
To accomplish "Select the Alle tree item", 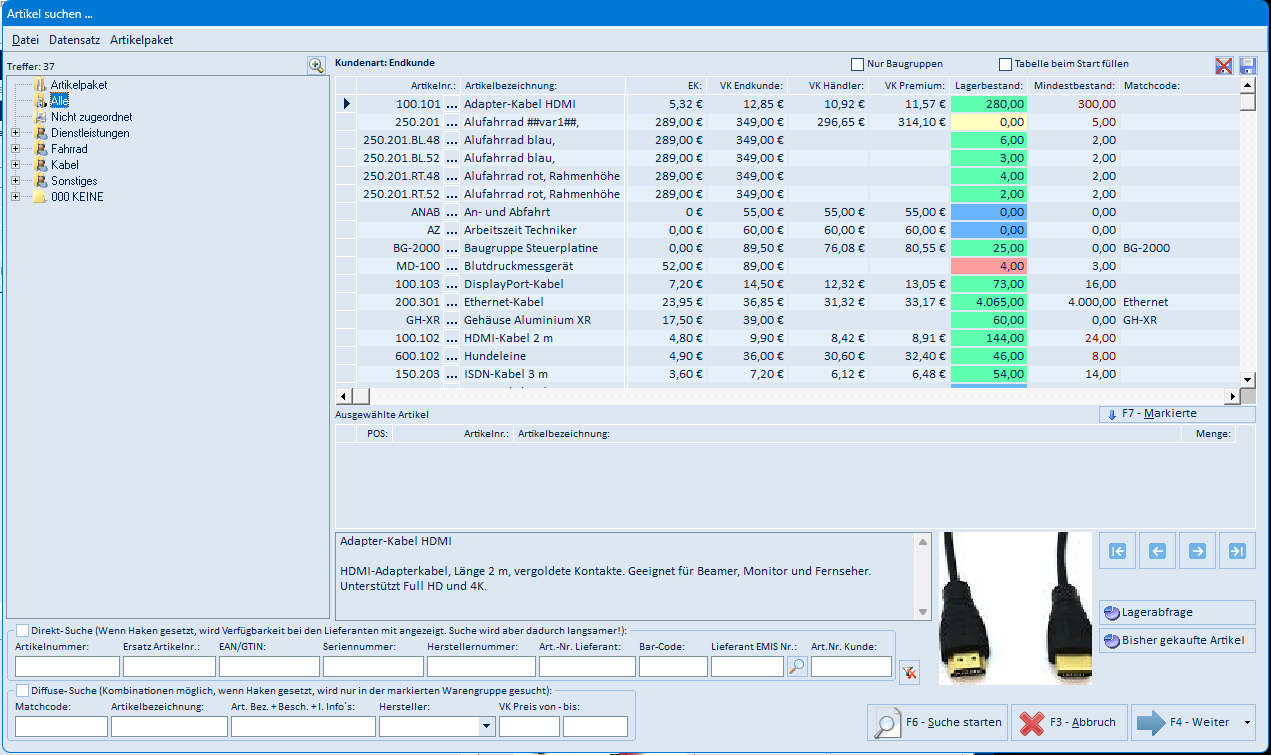I will (x=60, y=101).
